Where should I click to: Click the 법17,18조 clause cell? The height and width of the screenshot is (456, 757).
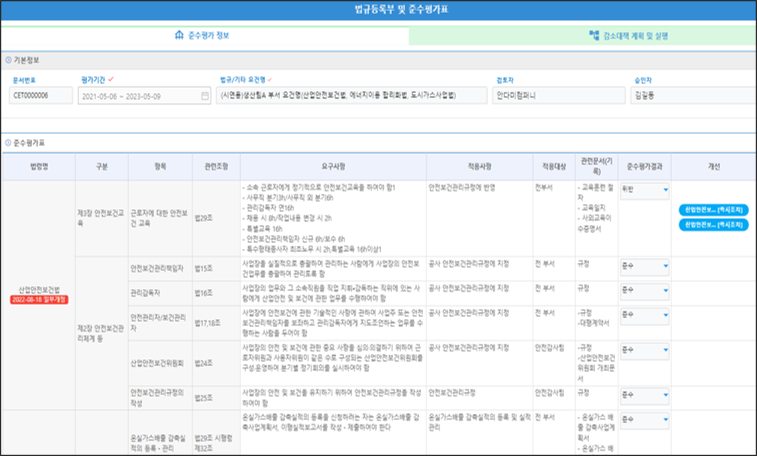point(216,323)
